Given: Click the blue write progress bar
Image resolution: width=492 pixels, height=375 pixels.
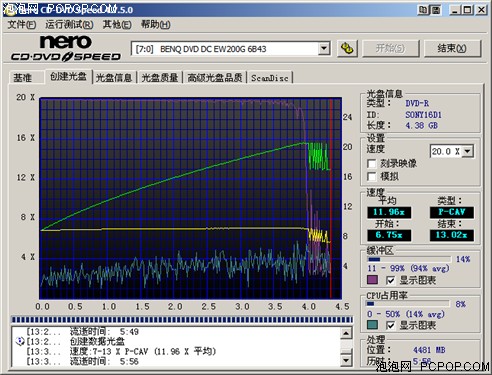Looking at the screenshot, I should tap(182, 320).
